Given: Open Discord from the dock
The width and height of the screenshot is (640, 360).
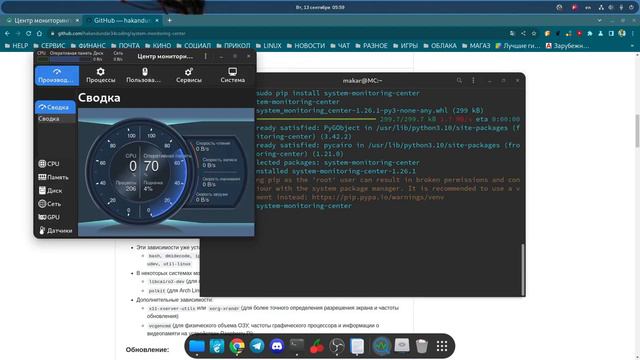Looking at the screenshot, I should pyautogui.click(x=277, y=346).
